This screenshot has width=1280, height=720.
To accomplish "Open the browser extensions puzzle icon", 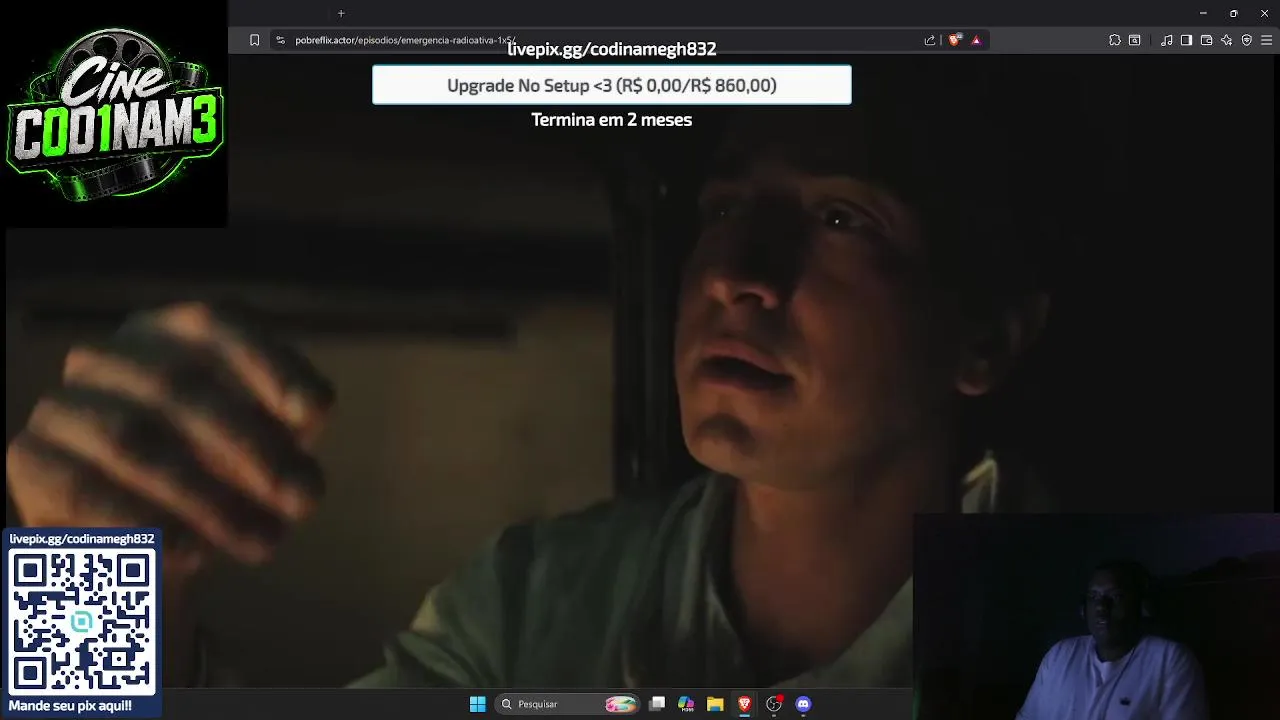I will click(x=1115, y=40).
